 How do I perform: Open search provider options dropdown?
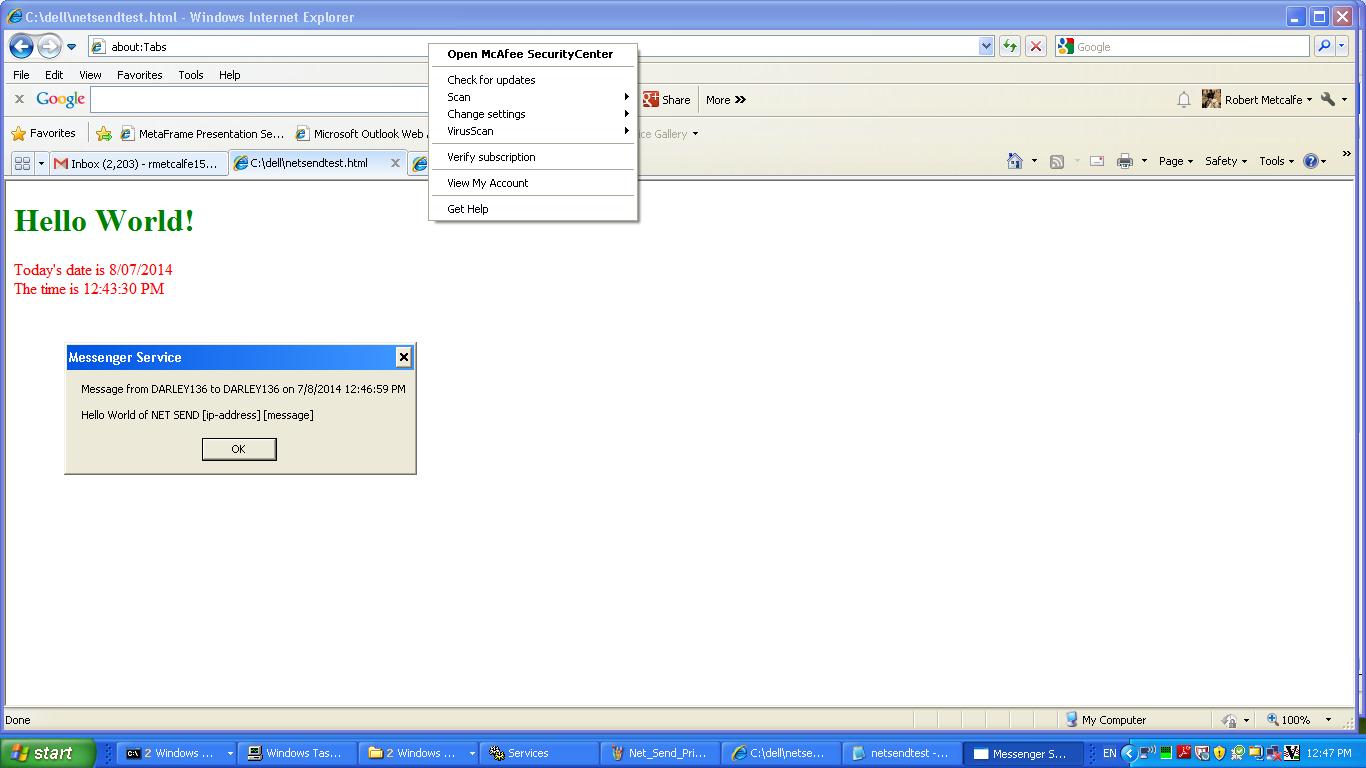click(x=1342, y=47)
